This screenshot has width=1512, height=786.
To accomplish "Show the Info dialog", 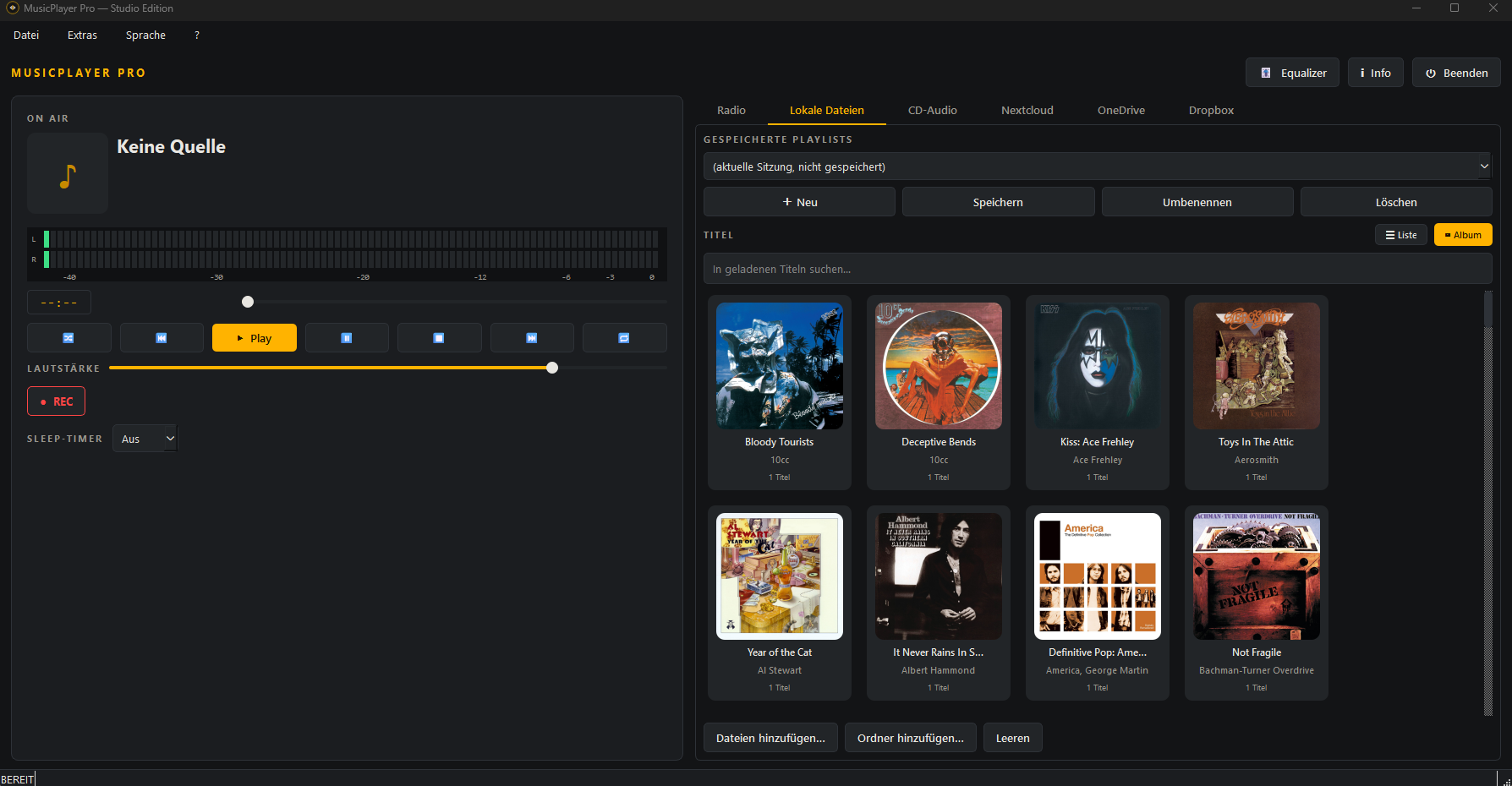I will (x=1376, y=73).
